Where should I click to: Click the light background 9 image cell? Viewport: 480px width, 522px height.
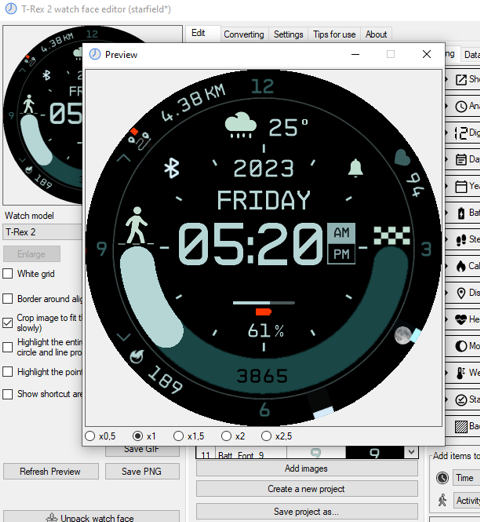pos(316,452)
